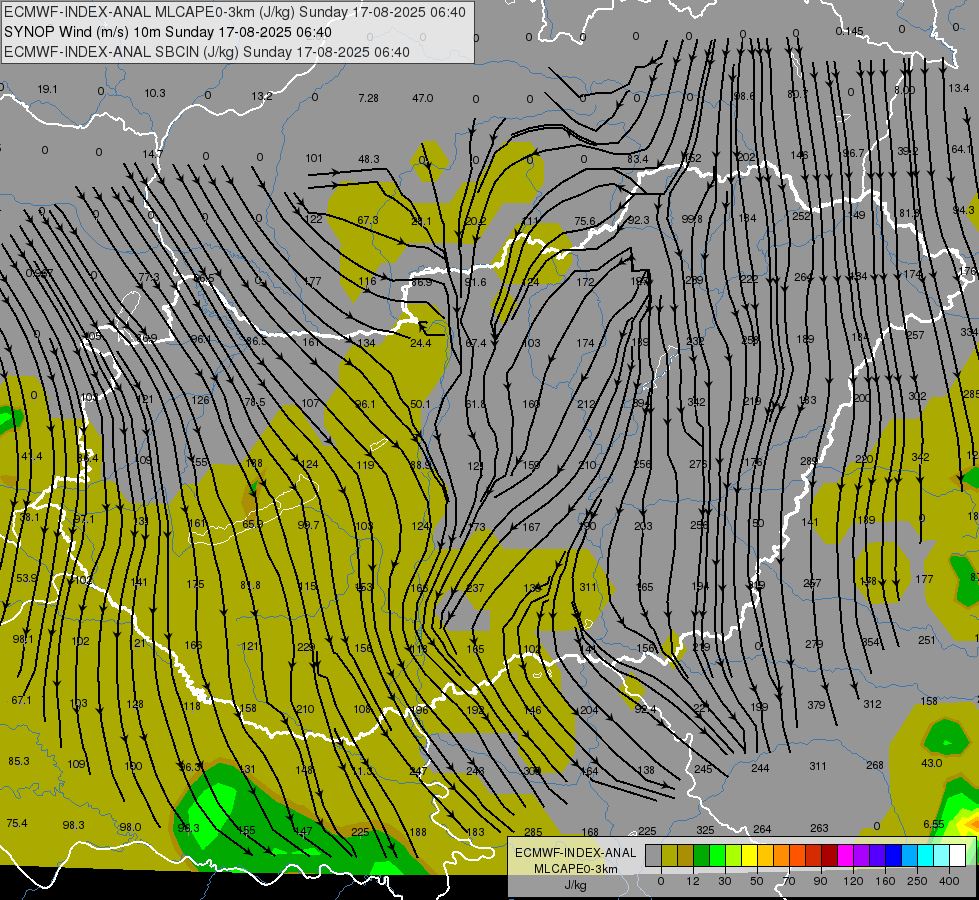Click the 19.1 value on the map
The height and width of the screenshot is (900, 979).
pos(47,89)
